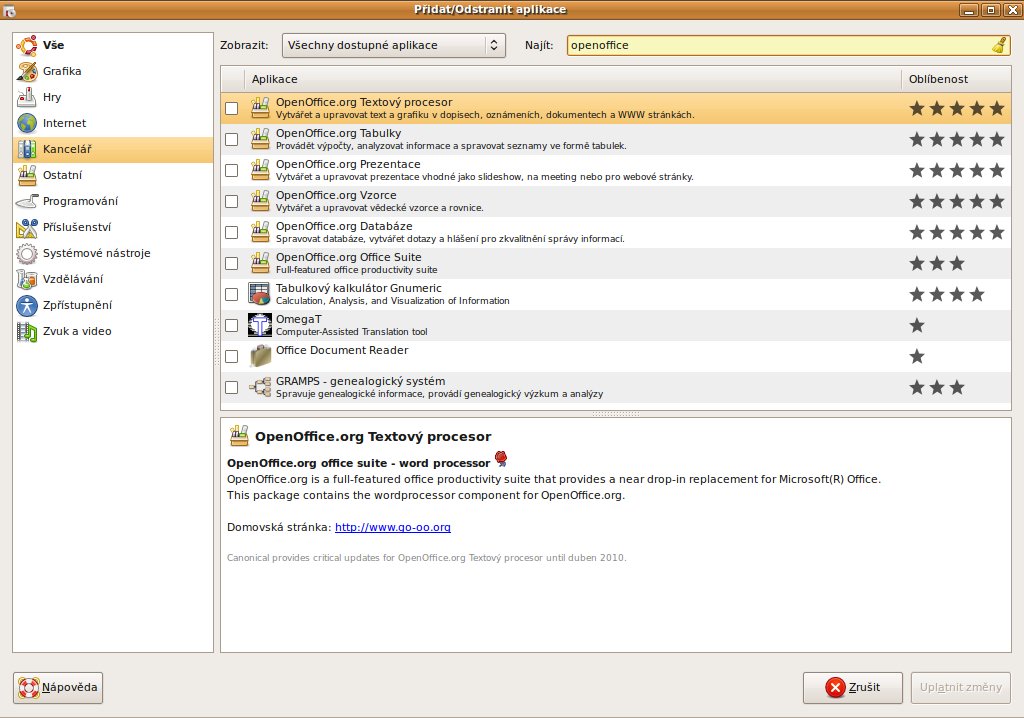The width and height of the screenshot is (1024, 718).
Task: Click the OpenOffice.org Databáze app icon
Action: coord(260,232)
